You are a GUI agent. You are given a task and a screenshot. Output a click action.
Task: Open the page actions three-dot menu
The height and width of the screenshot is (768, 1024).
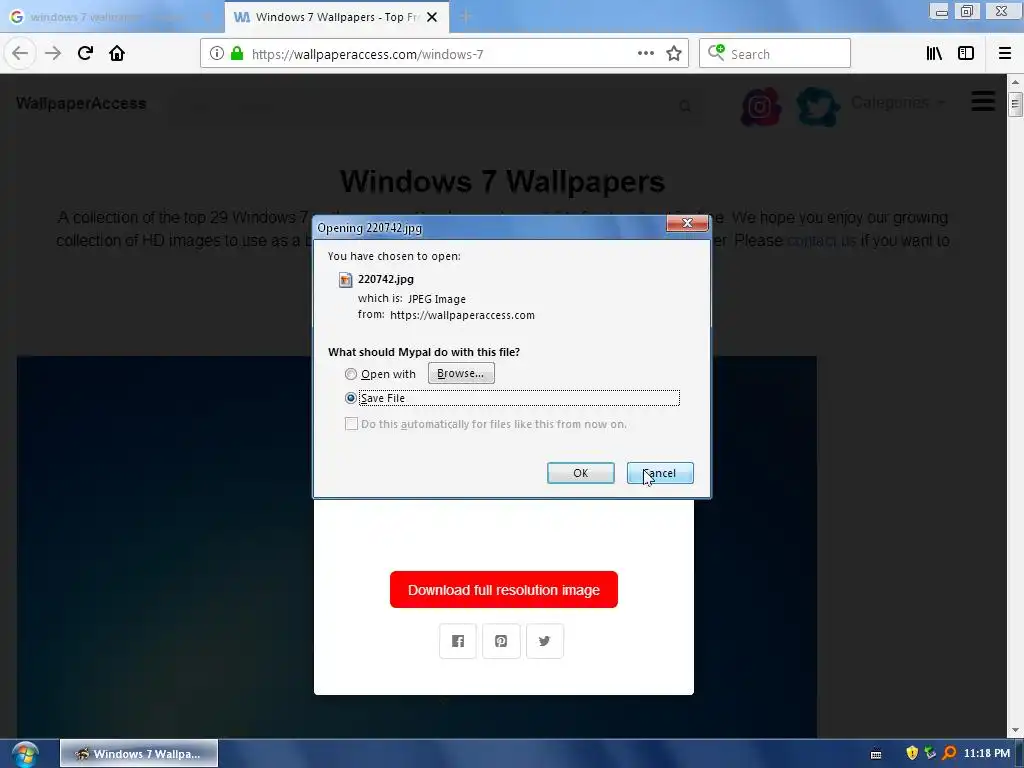pos(646,54)
